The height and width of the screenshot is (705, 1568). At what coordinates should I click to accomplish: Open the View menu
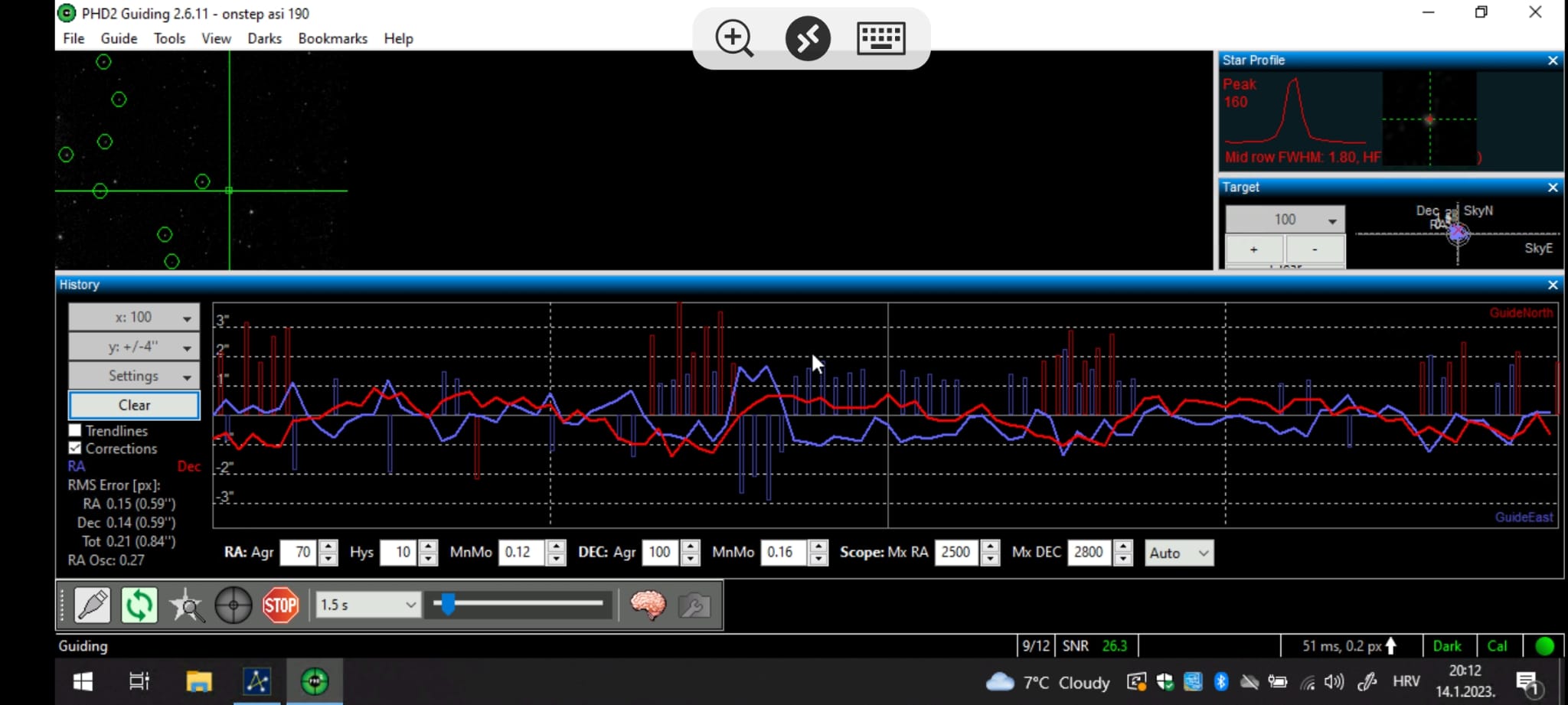pyautogui.click(x=216, y=38)
